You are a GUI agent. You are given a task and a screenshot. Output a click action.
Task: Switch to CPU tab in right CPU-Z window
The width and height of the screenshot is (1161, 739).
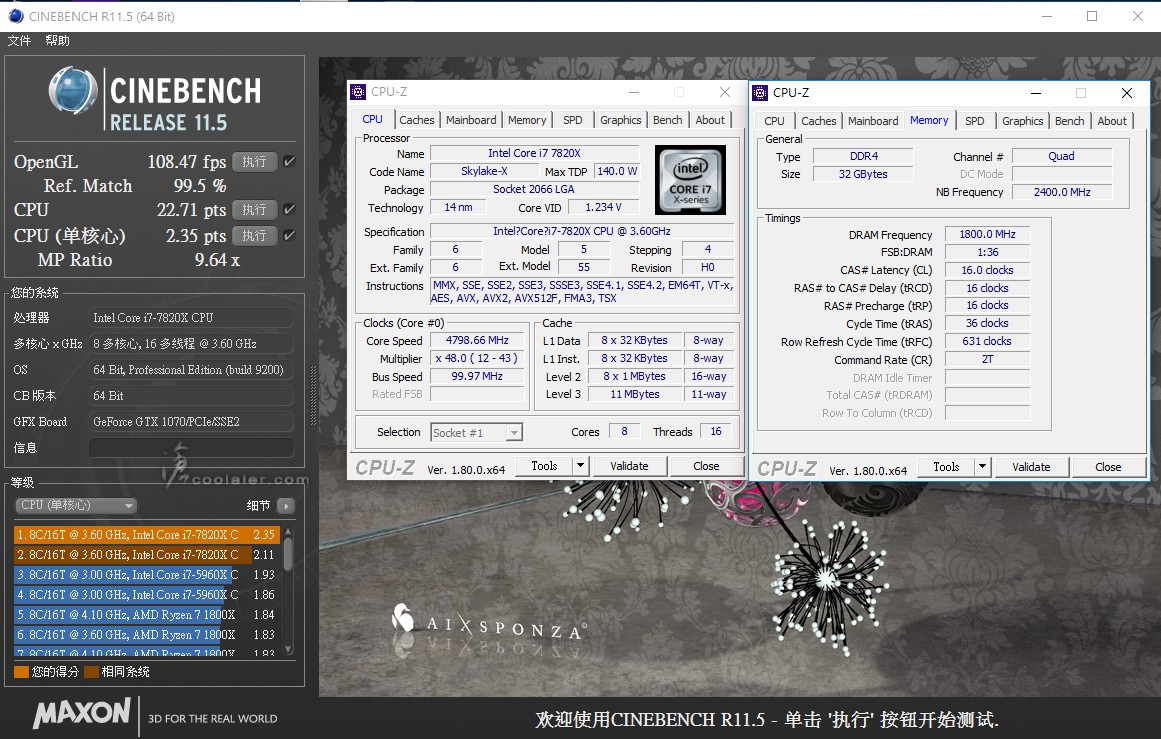click(x=774, y=121)
